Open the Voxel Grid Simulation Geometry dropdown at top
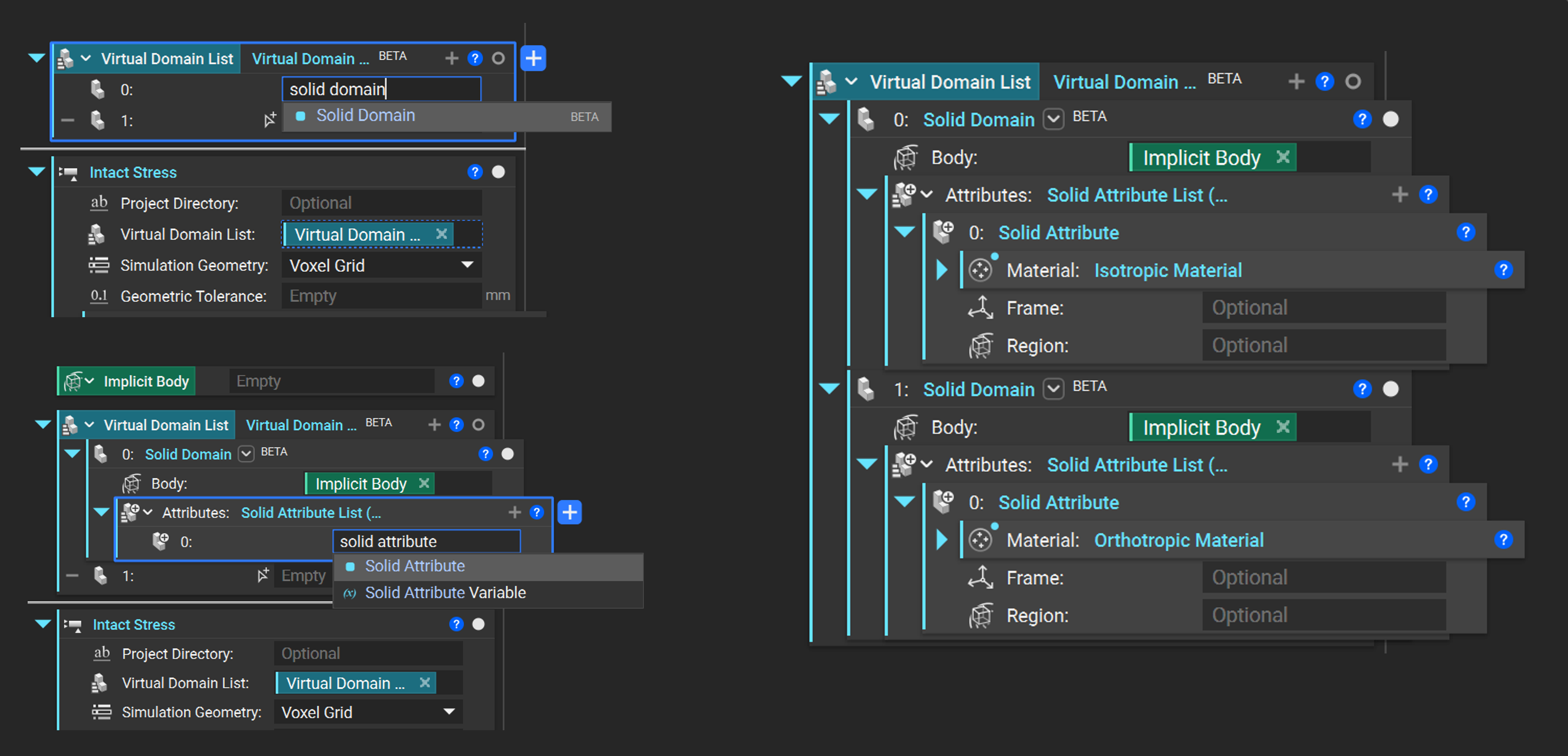Image resolution: width=1568 pixels, height=756 pixels. pyautogui.click(x=382, y=265)
